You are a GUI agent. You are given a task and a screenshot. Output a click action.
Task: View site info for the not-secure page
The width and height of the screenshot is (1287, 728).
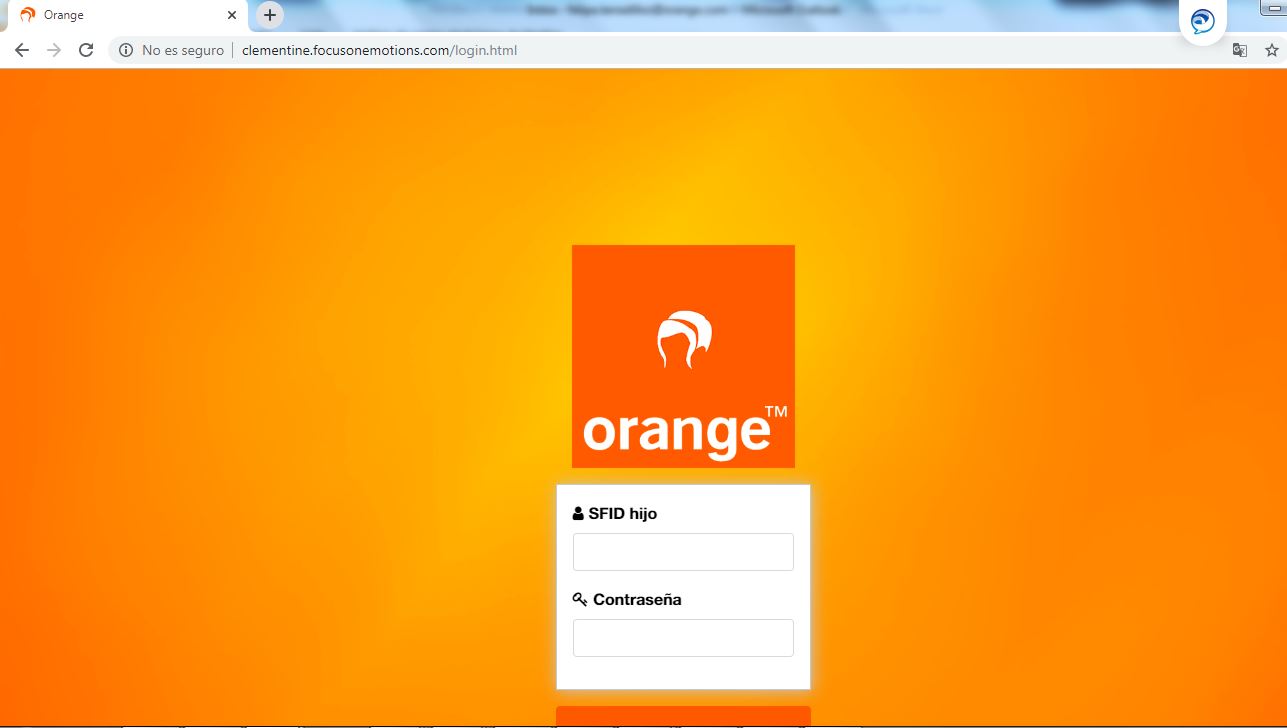[x=126, y=50]
